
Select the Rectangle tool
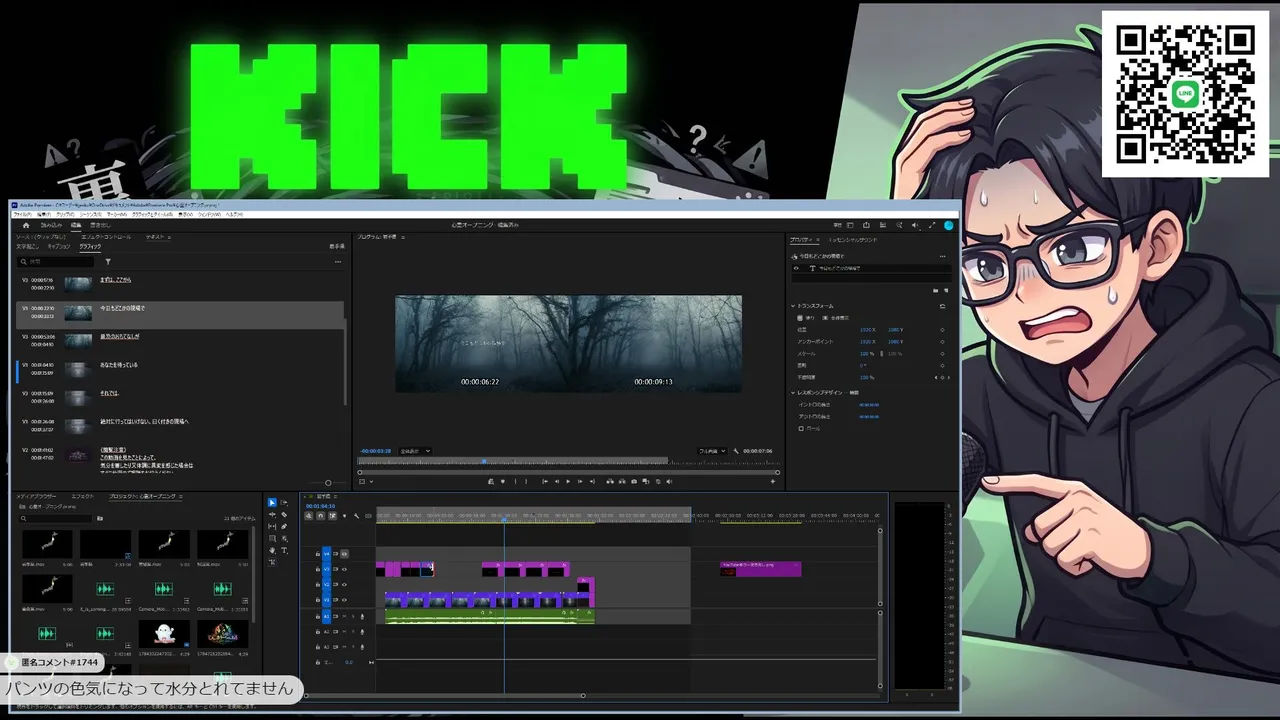[x=272, y=539]
